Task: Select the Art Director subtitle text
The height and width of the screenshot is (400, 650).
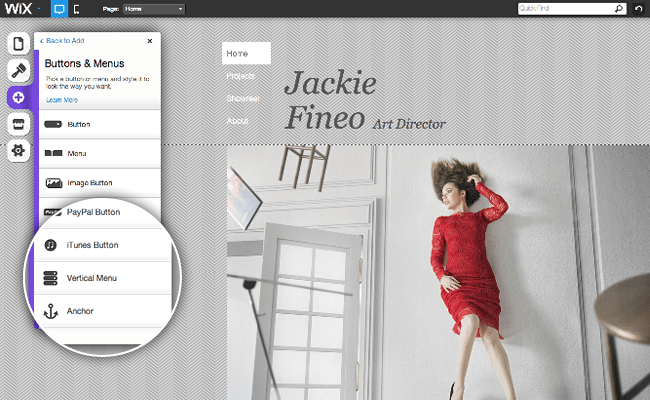Action: click(x=409, y=124)
